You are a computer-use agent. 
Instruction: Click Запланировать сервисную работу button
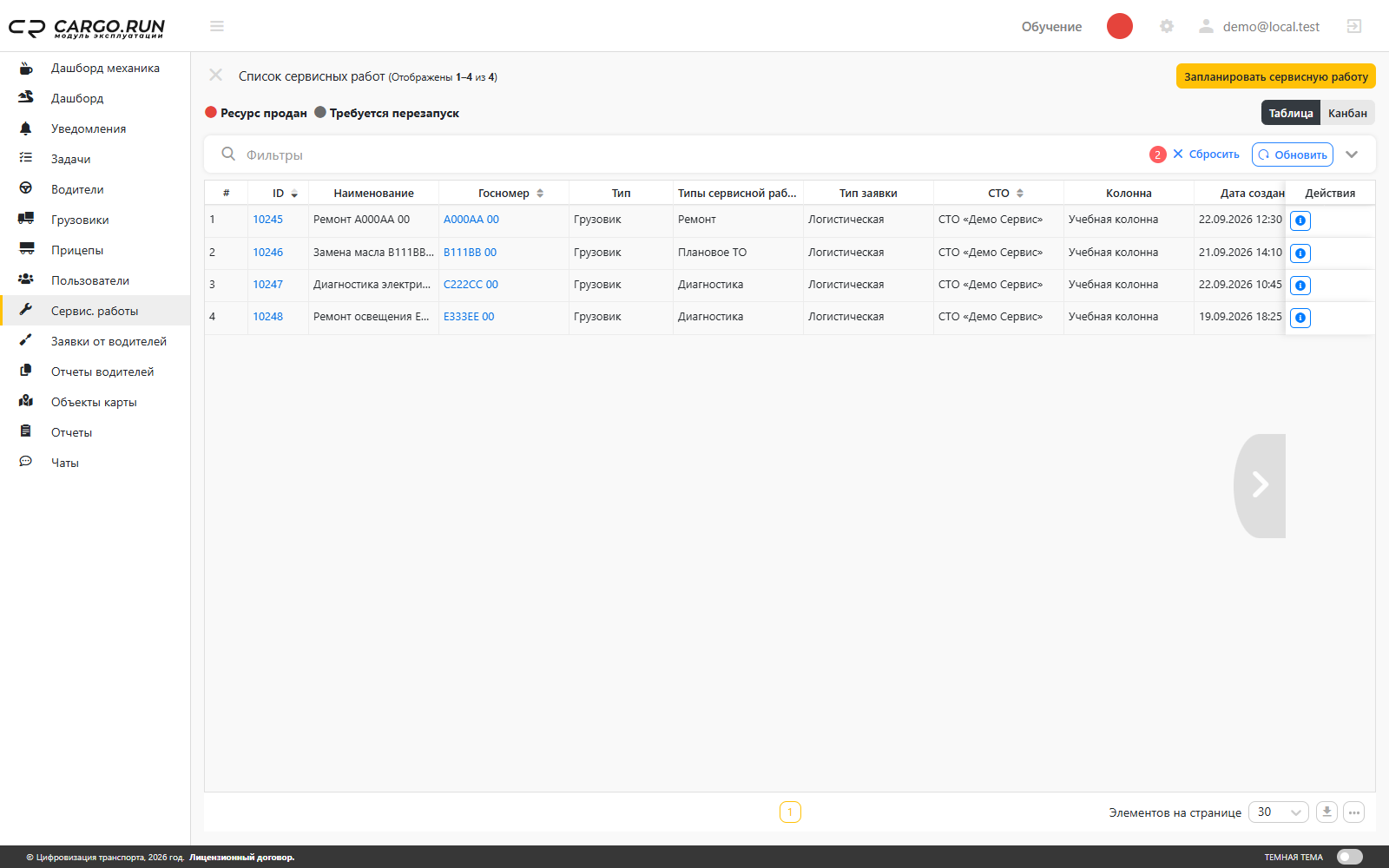(x=1276, y=76)
